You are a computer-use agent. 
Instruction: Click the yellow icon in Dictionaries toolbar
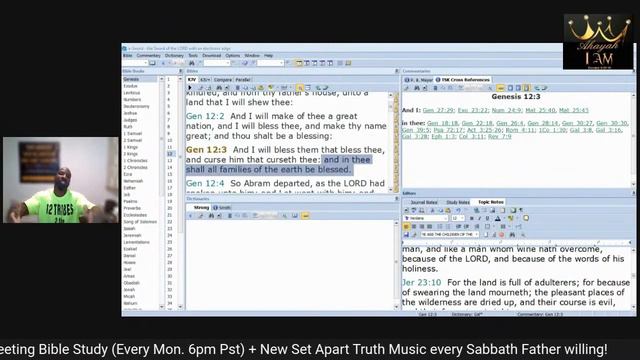click(x=305, y=216)
